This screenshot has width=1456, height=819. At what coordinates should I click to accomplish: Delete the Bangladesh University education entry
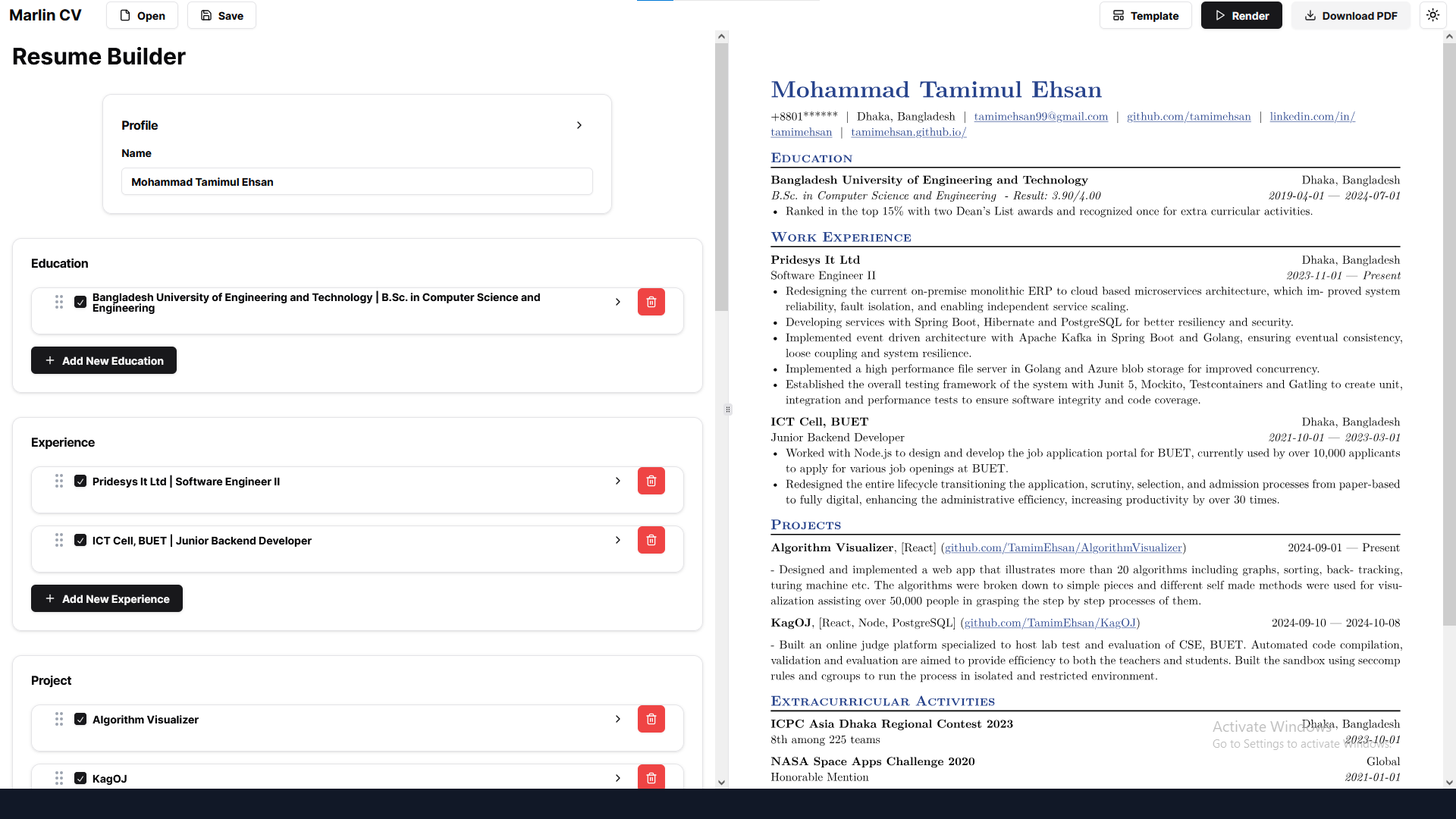click(x=651, y=302)
